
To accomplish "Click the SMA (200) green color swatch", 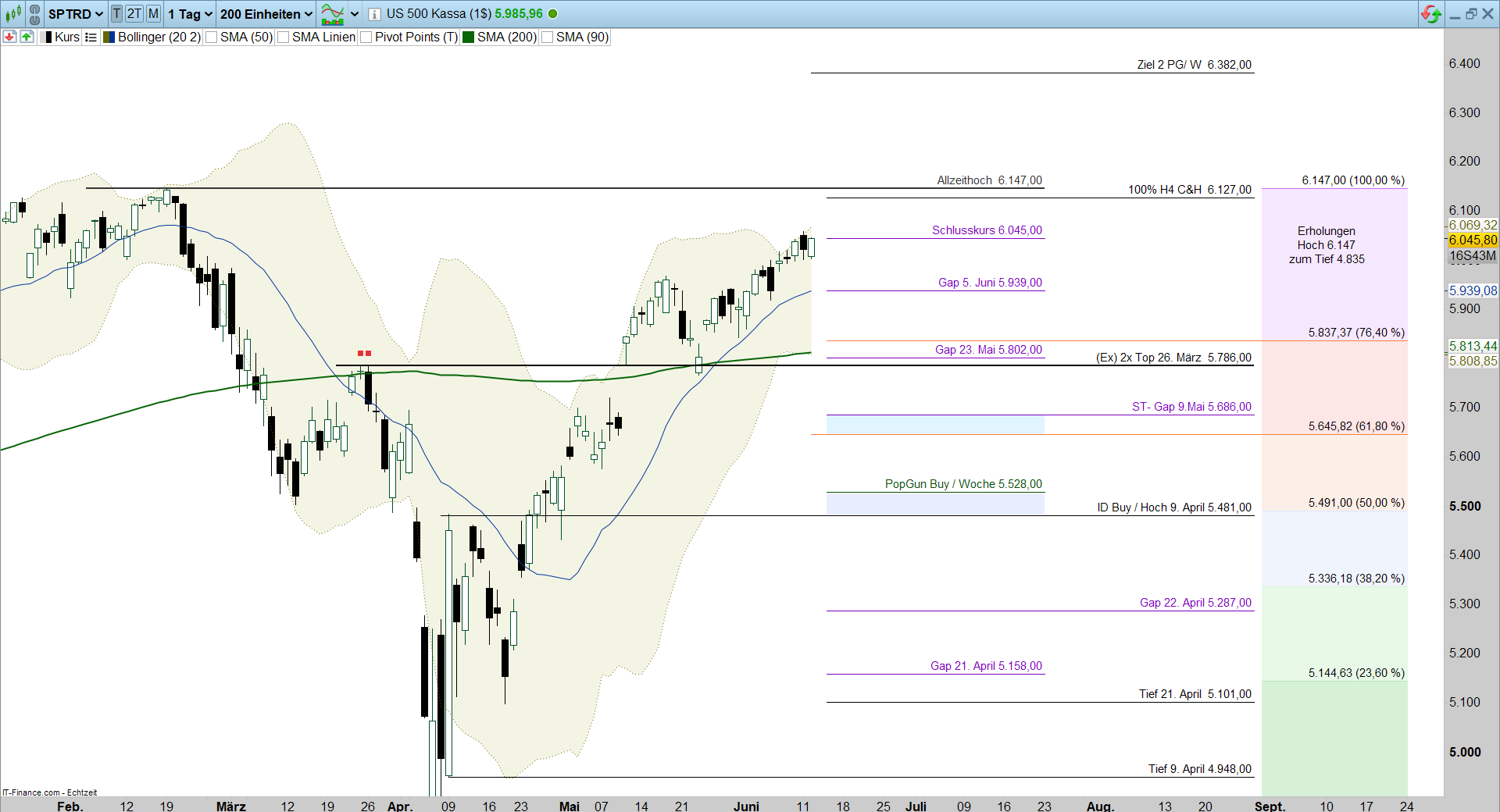I will point(469,37).
